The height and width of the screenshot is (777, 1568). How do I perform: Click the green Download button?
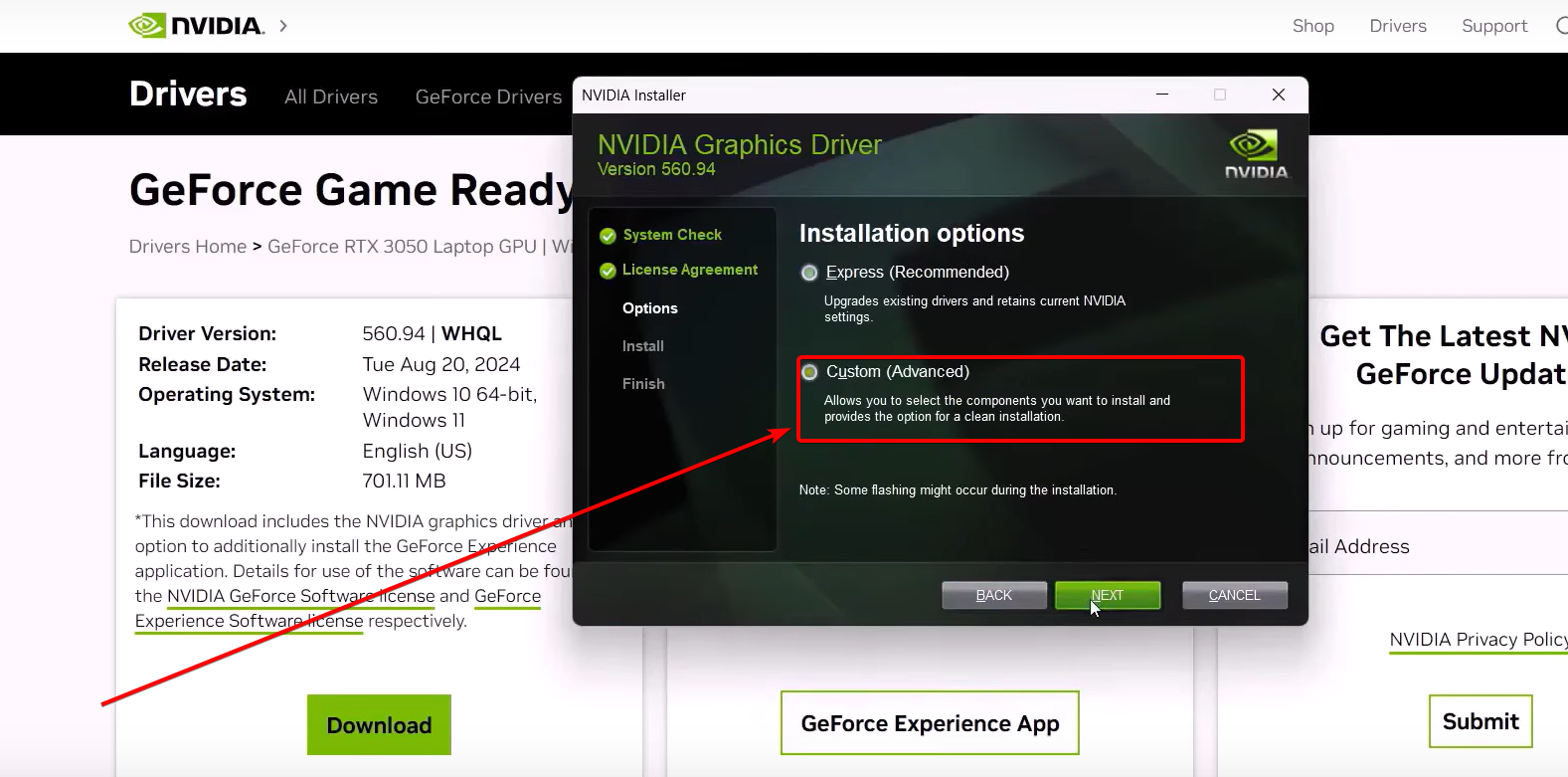(x=379, y=725)
